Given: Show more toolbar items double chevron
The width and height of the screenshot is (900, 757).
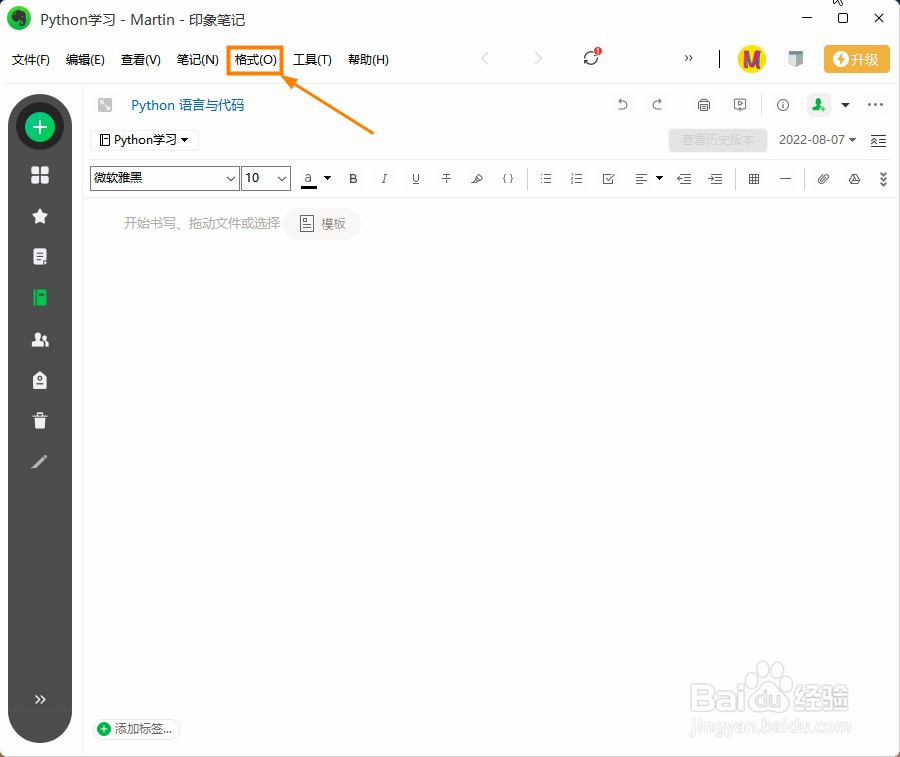Looking at the screenshot, I should click(x=688, y=58).
